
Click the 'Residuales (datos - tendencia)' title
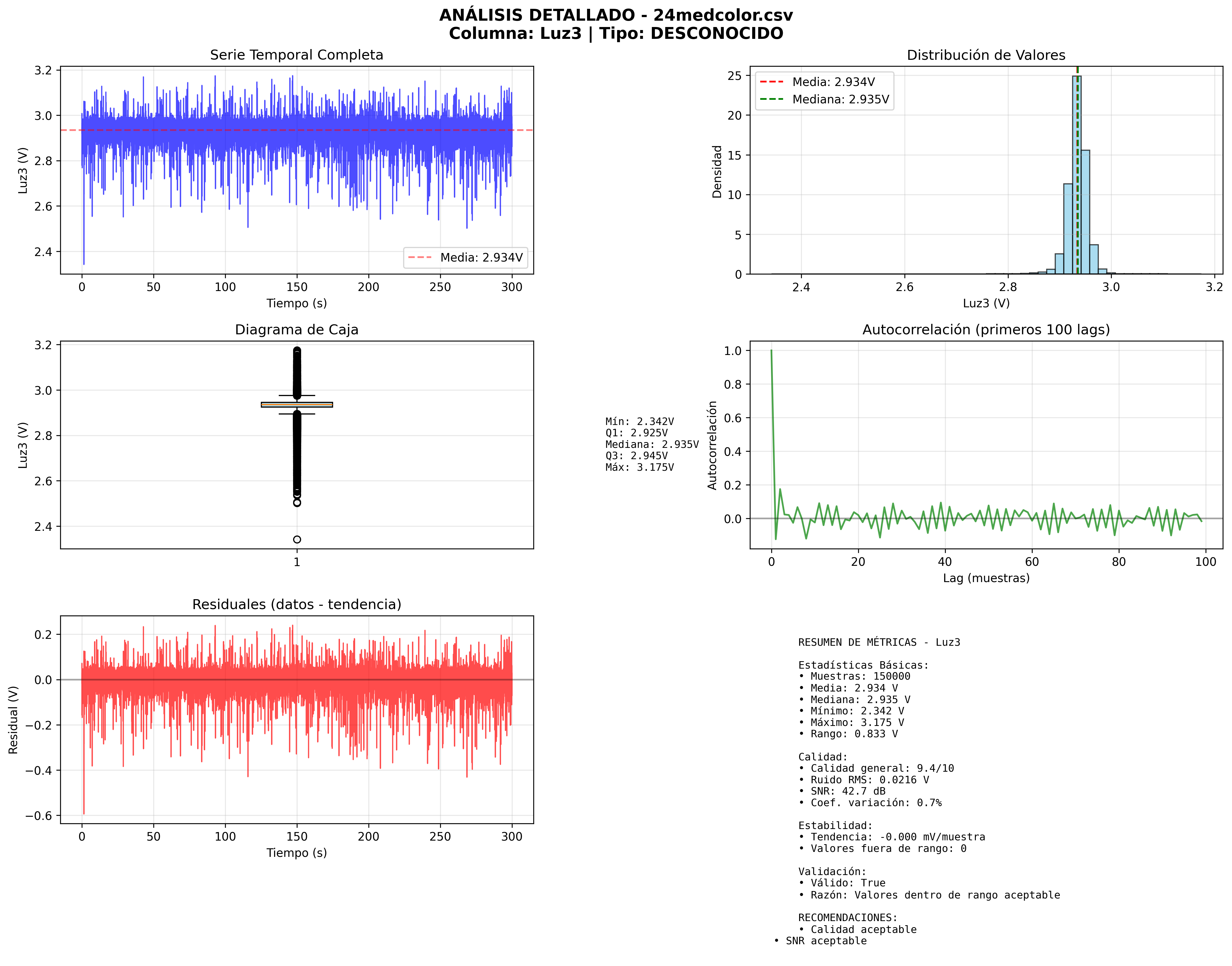tap(296, 605)
